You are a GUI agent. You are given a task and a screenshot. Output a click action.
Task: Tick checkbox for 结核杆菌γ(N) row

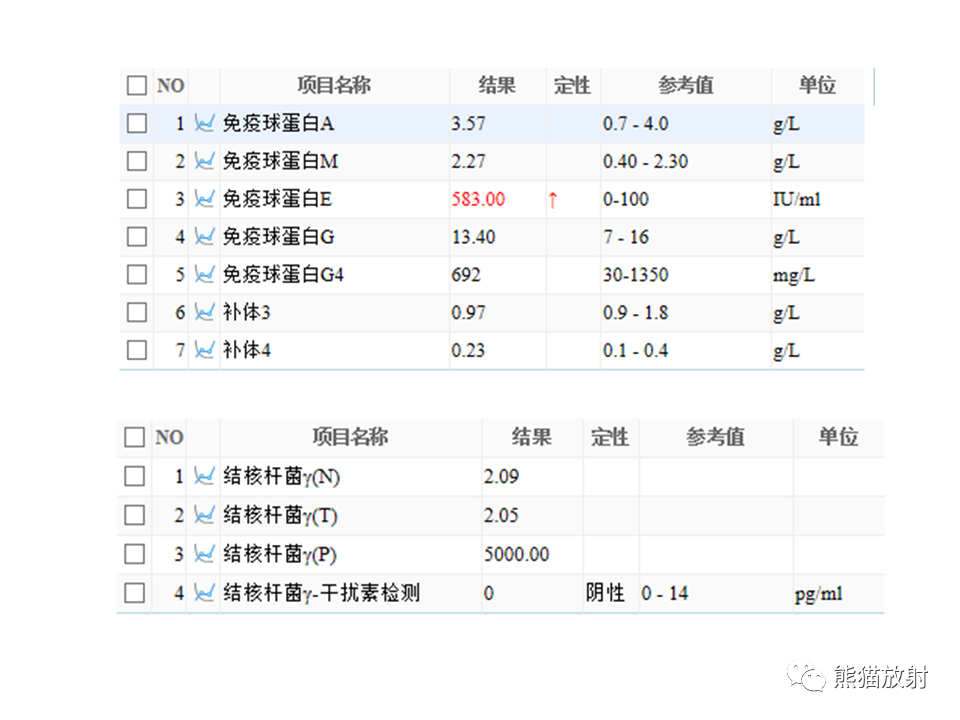pyautogui.click(x=134, y=476)
